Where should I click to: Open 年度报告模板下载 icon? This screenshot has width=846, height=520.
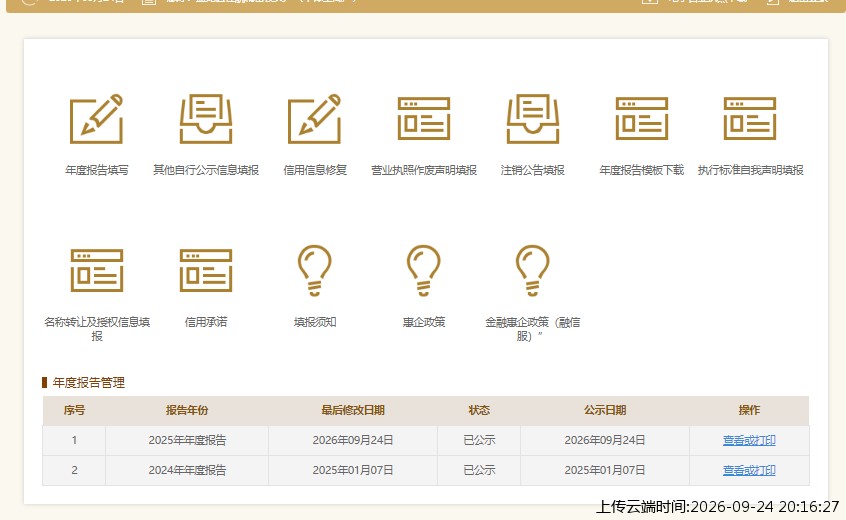642,119
